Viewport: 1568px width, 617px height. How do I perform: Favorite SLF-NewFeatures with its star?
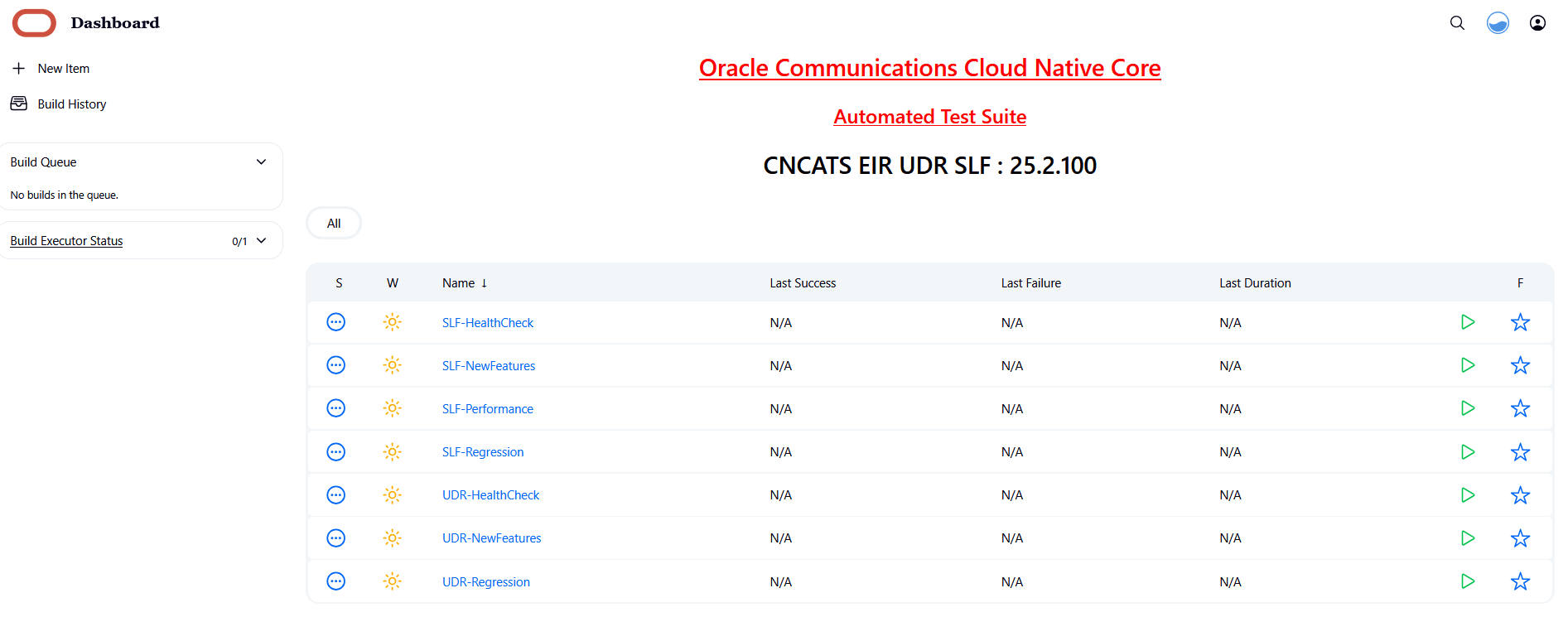click(1520, 365)
